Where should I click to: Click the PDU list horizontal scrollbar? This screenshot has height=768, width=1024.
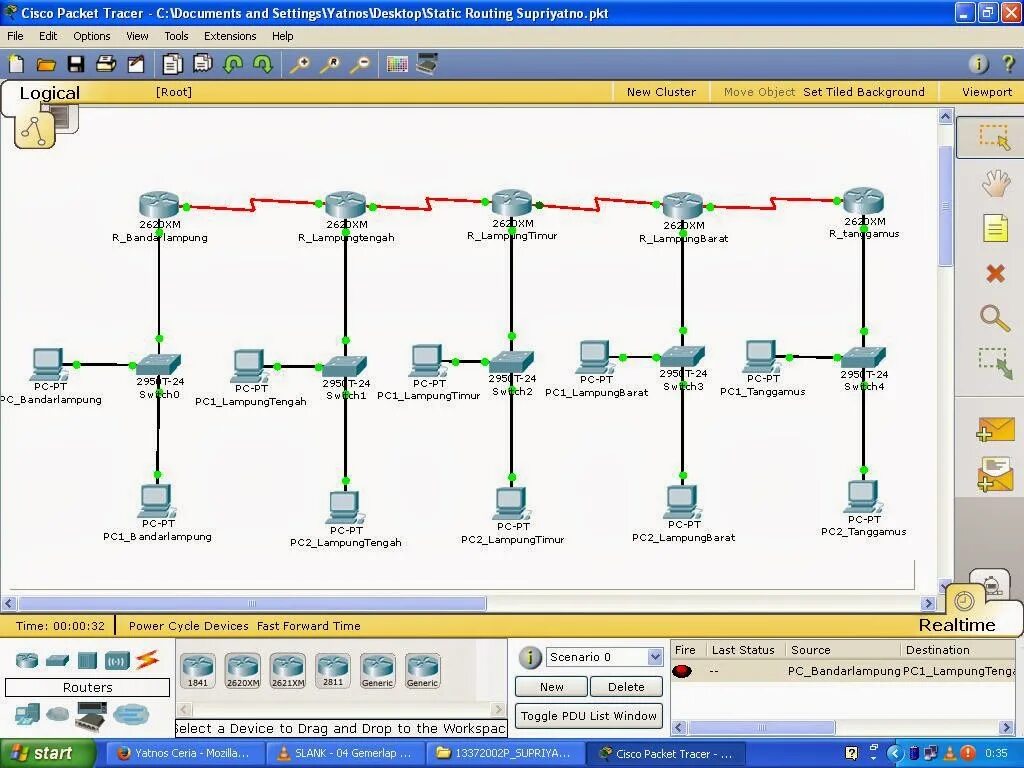point(761,727)
